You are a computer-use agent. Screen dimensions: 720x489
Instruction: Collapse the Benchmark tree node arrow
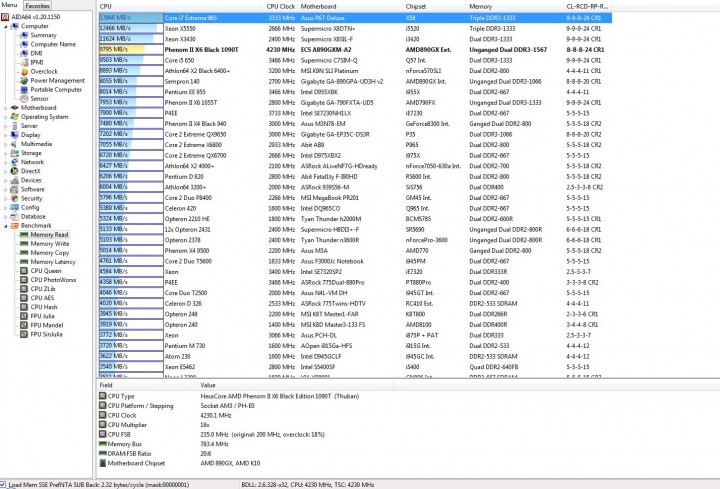6,226
